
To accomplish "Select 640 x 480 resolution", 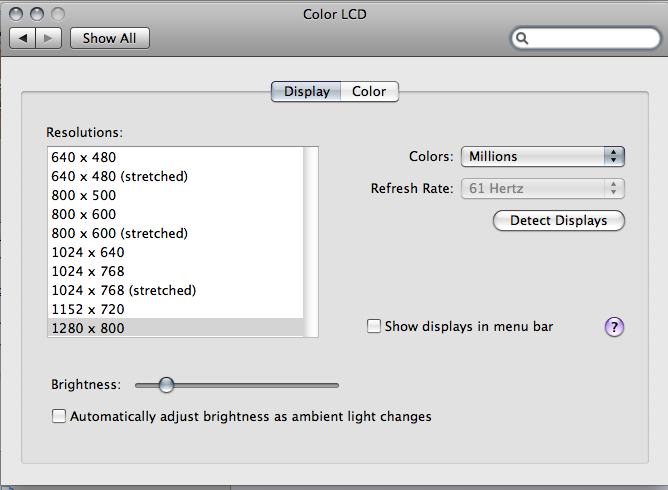I will tap(176, 157).
